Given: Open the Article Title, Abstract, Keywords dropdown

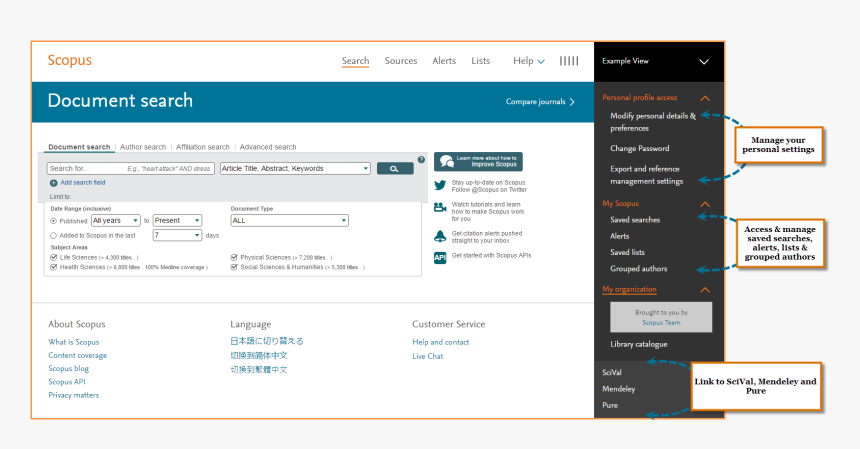Looking at the screenshot, I should tap(295, 168).
